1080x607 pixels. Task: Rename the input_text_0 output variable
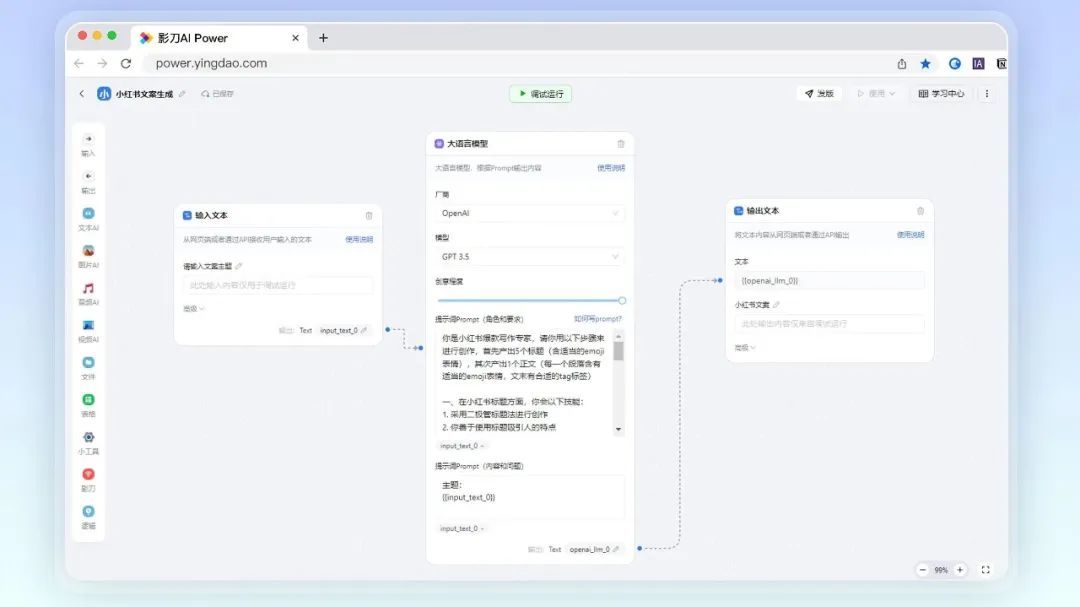364,331
